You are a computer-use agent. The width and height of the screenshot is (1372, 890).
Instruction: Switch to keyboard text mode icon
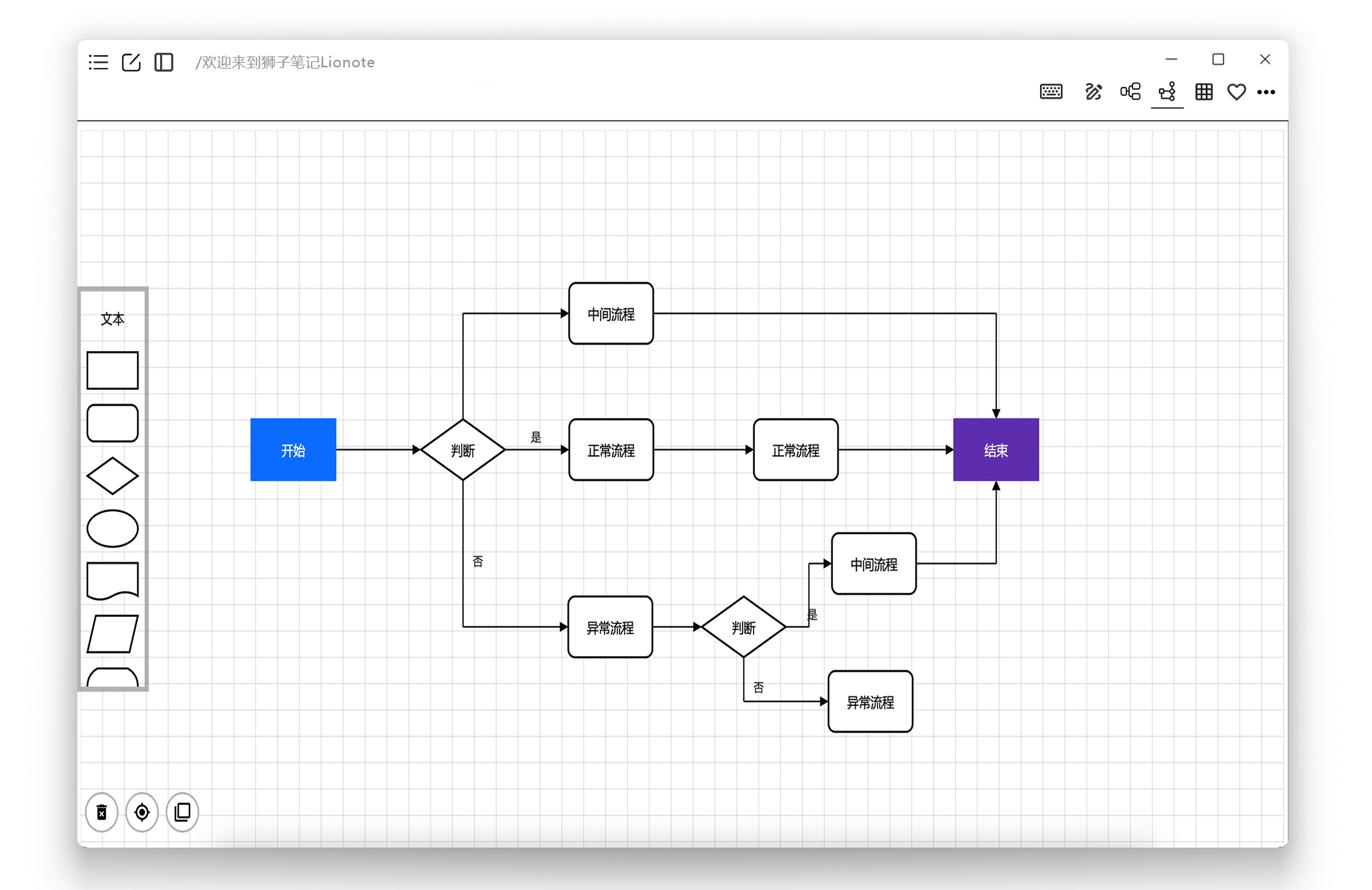click(x=1051, y=92)
